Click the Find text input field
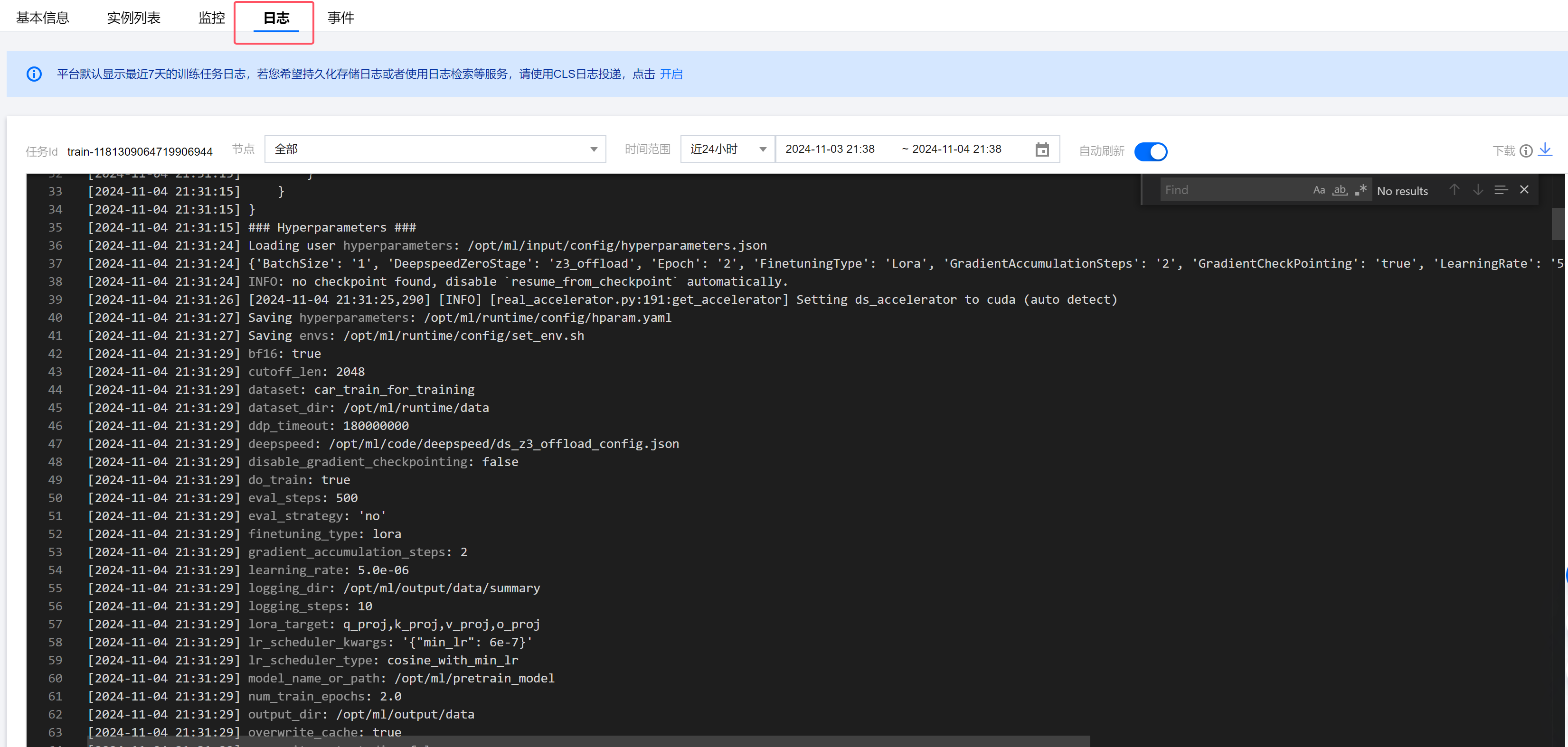Viewport: 1568px width, 747px height. (x=1235, y=190)
